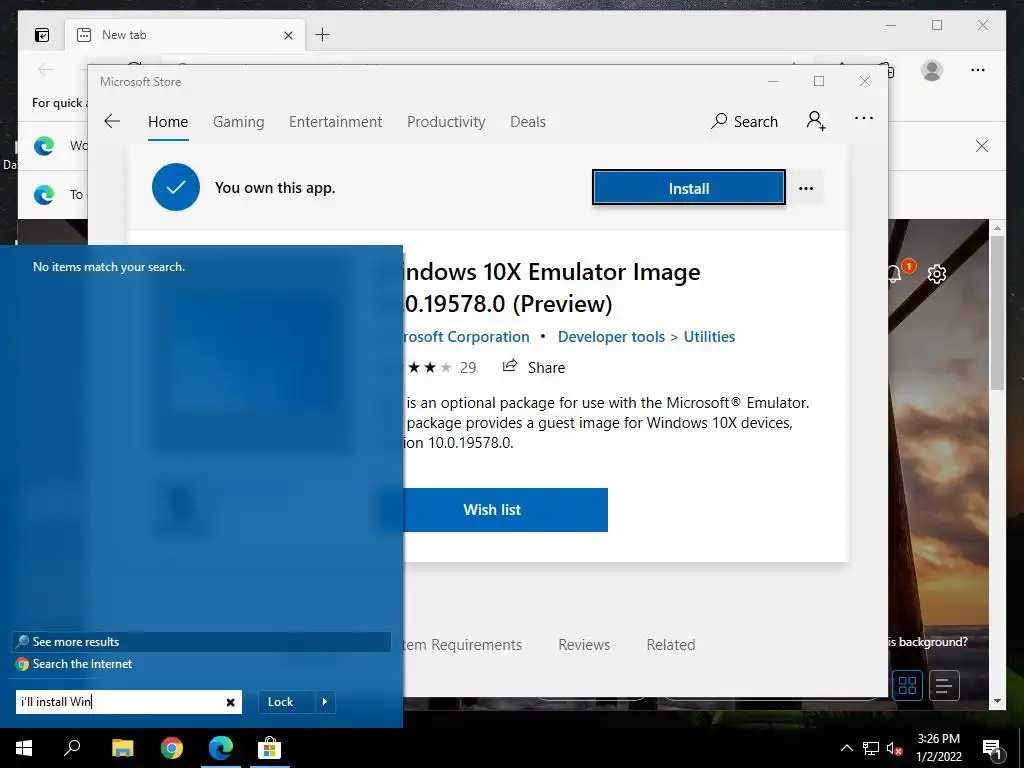Open taskbar search magnifier
Image resolution: width=1024 pixels, height=768 pixels.
[x=72, y=748]
